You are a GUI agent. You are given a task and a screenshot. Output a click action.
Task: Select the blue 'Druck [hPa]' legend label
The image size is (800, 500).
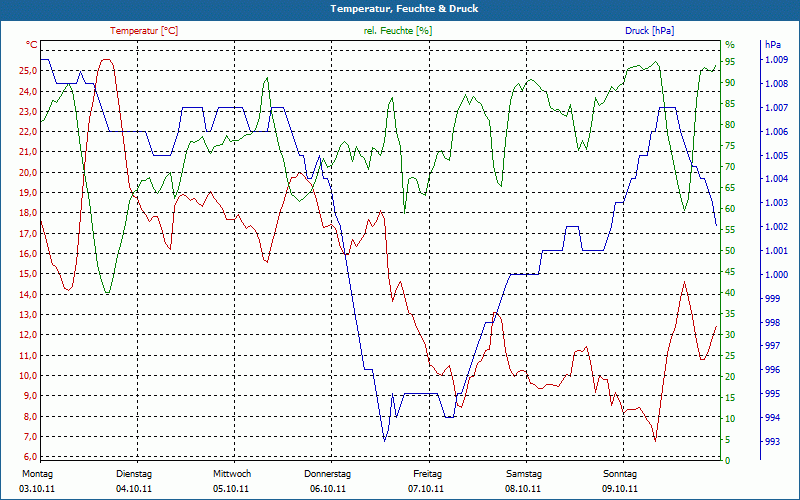[x=649, y=31]
